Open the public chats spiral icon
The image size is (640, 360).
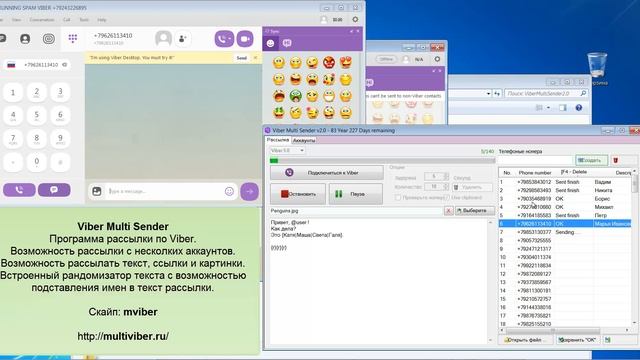pos(49,39)
